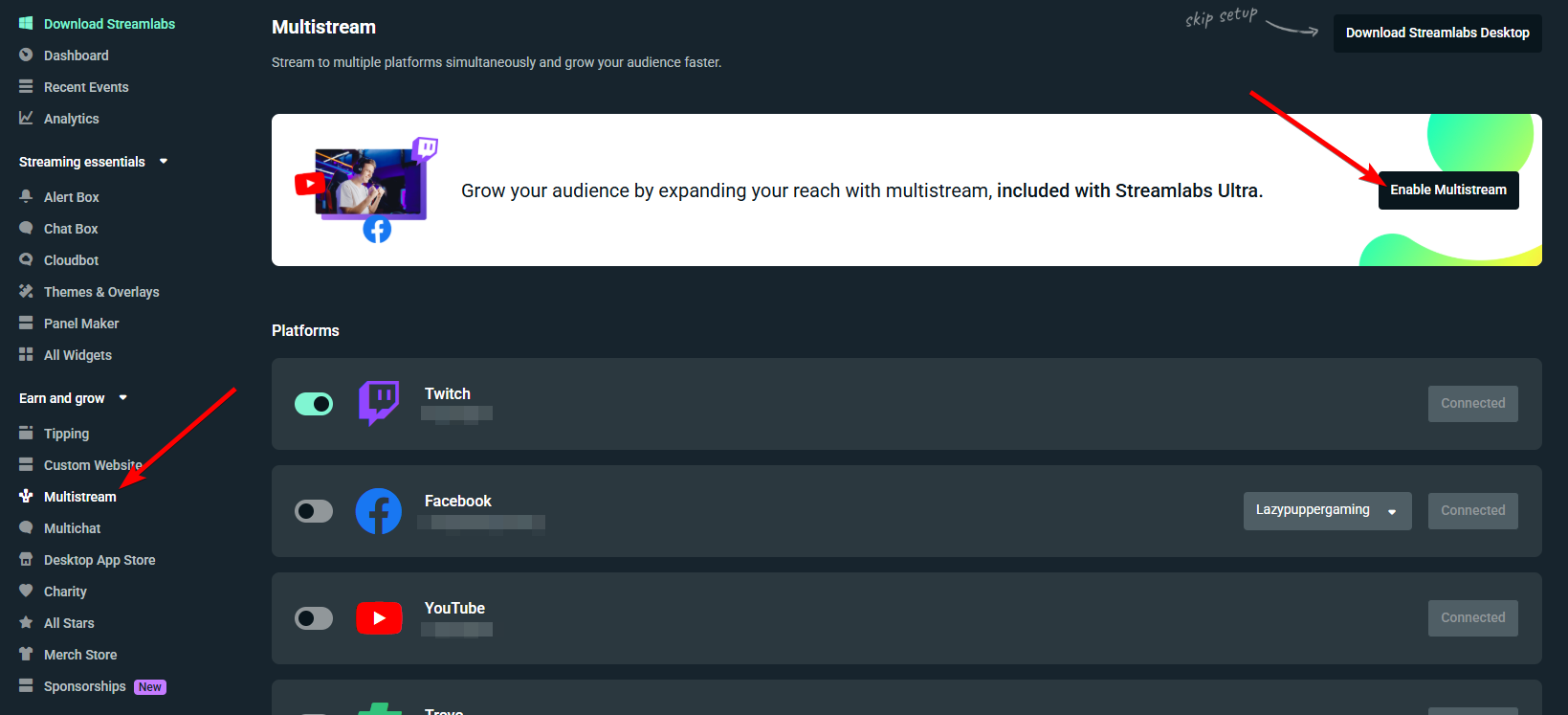
Task: Click the YouTube logo icon
Action: (379, 618)
